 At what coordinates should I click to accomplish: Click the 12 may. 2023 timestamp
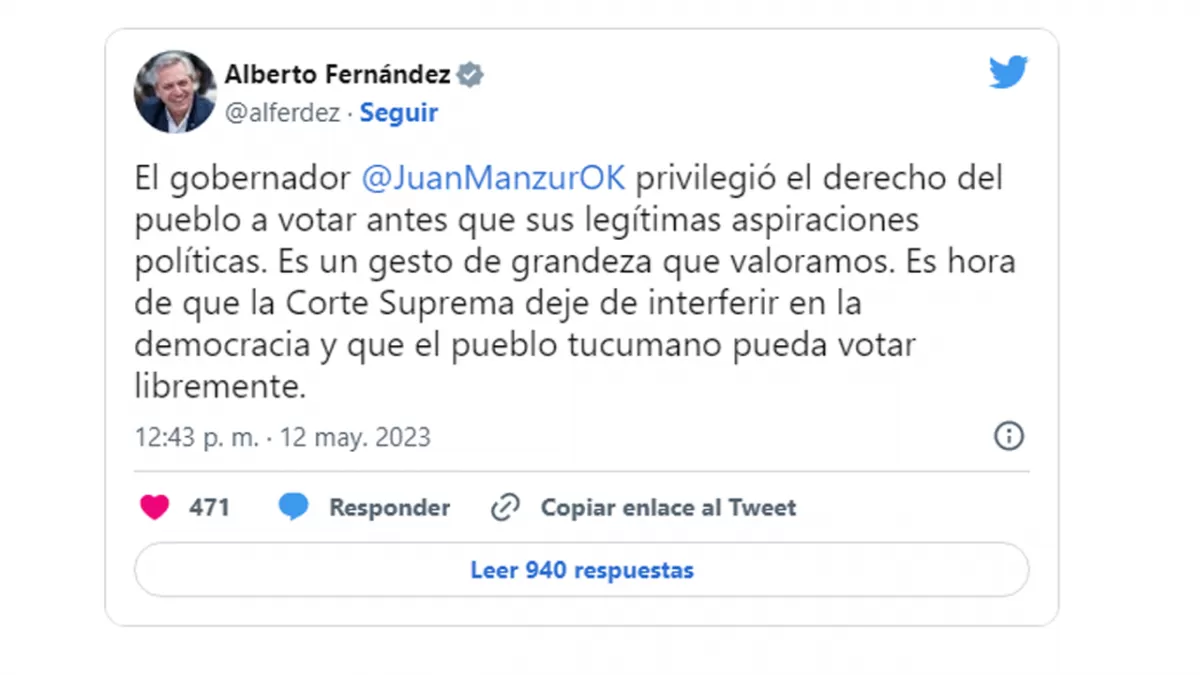click(x=355, y=437)
